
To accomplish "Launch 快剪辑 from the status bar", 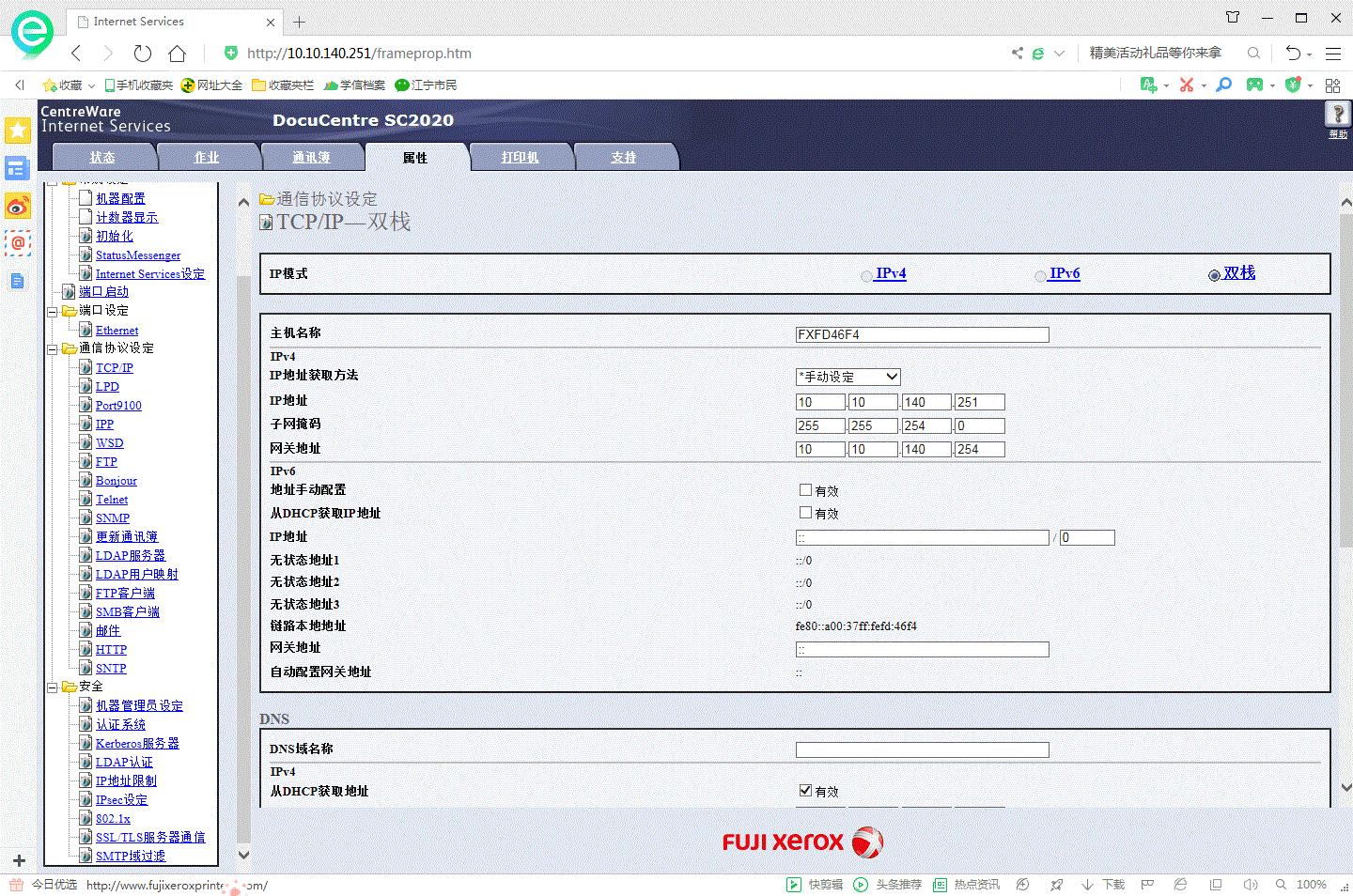I will coord(816,884).
